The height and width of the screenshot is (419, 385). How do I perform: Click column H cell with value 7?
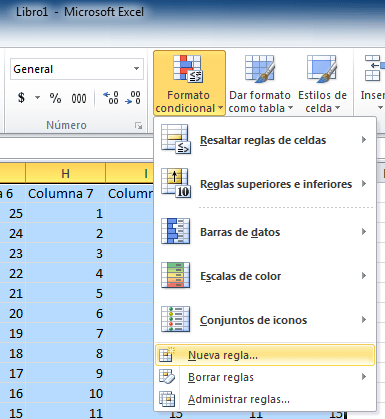point(65,333)
